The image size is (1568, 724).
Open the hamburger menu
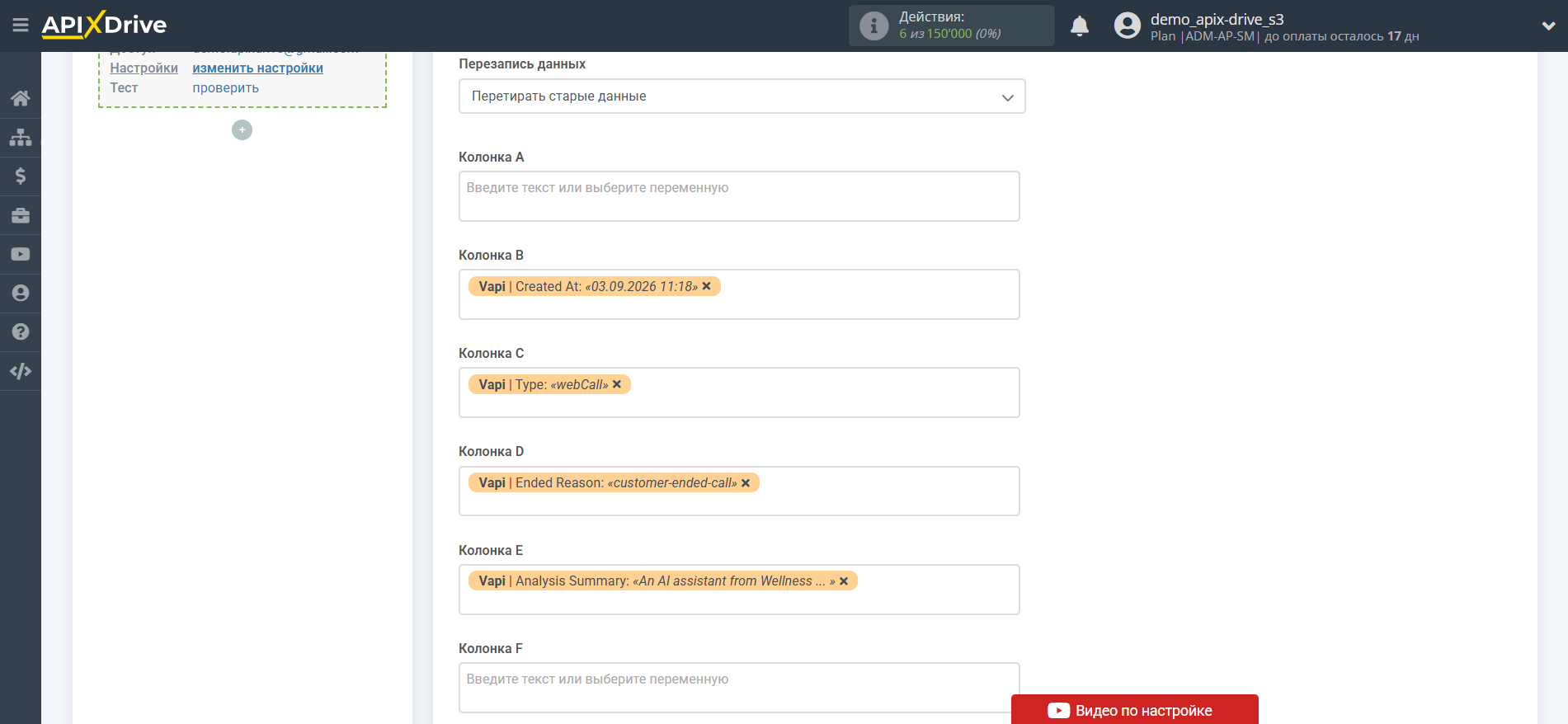pyautogui.click(x=21, y=26)
